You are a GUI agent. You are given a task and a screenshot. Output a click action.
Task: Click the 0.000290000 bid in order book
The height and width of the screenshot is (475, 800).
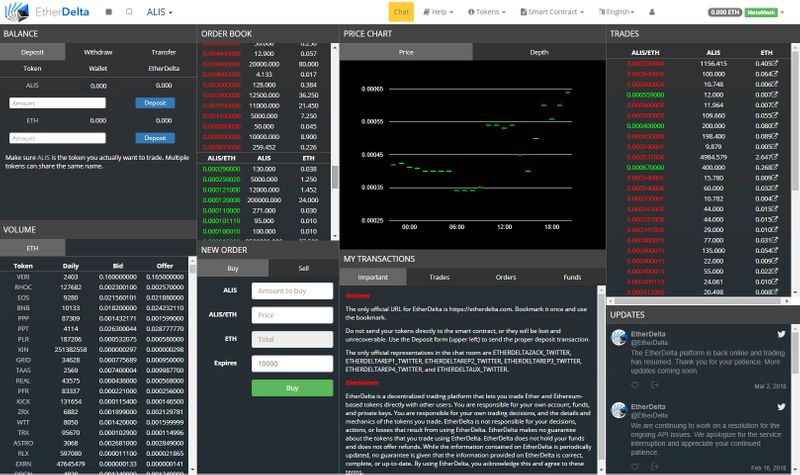pyautogui.click(x=221, y=169)
